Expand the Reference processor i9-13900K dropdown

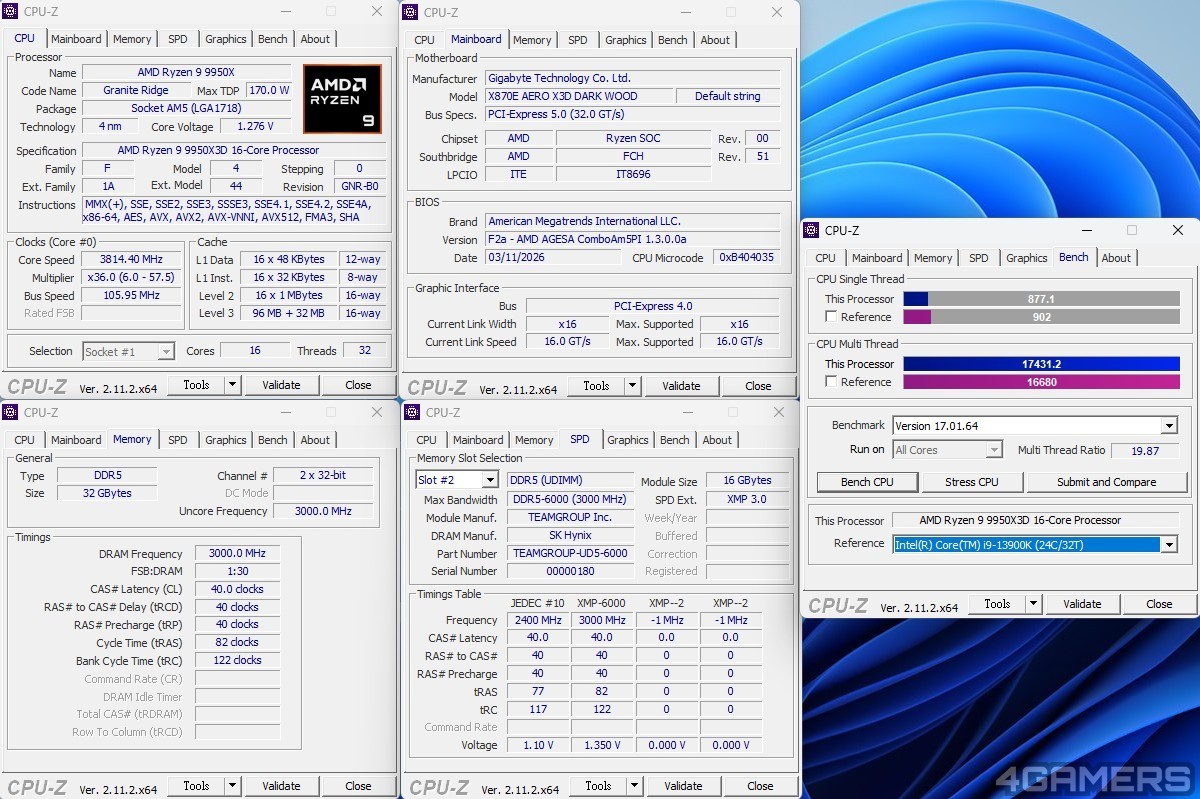[1169, 544]
